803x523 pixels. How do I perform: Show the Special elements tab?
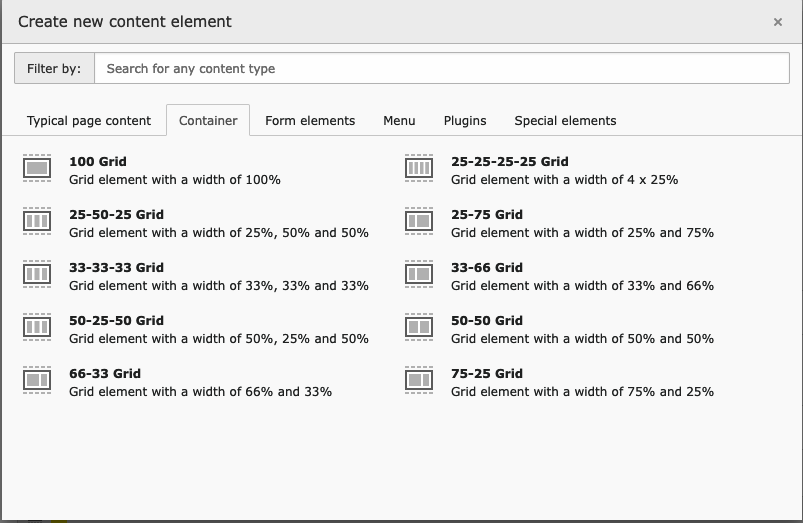pos(565,121)
